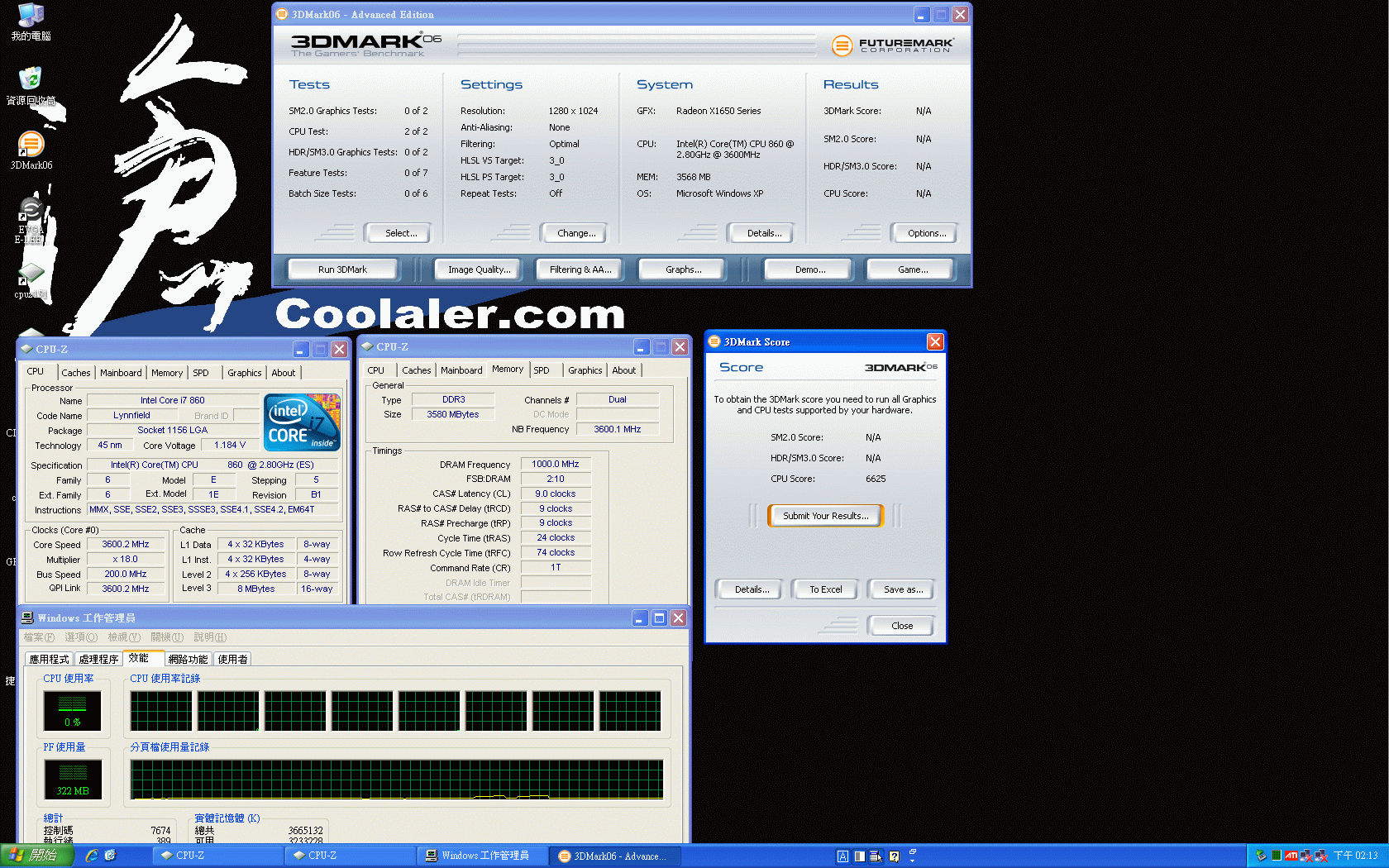Open Caches tab in left CPU-Z window
Viewport: 1389px width, 868px height.
(76, 373)
